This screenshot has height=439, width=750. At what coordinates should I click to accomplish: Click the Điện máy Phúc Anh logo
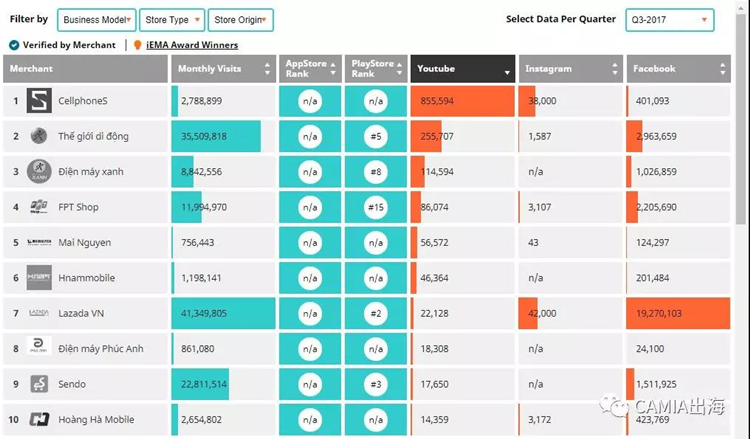pyautogui.click(x=39, y=346)
